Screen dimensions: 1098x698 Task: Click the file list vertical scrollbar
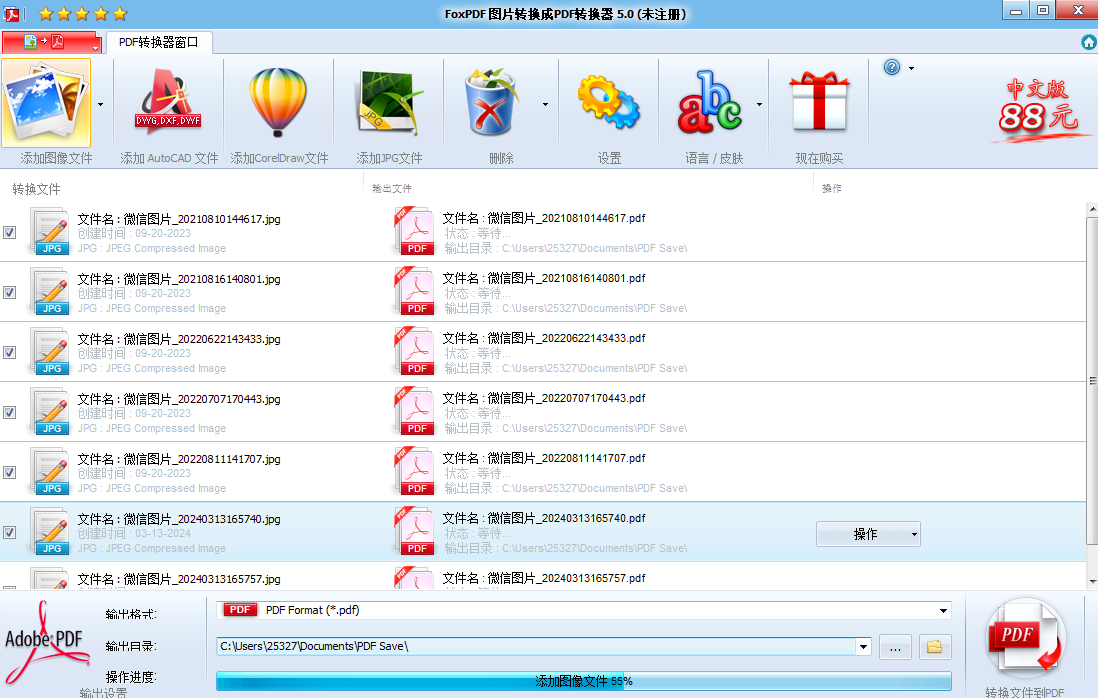tap(1092, 380)
